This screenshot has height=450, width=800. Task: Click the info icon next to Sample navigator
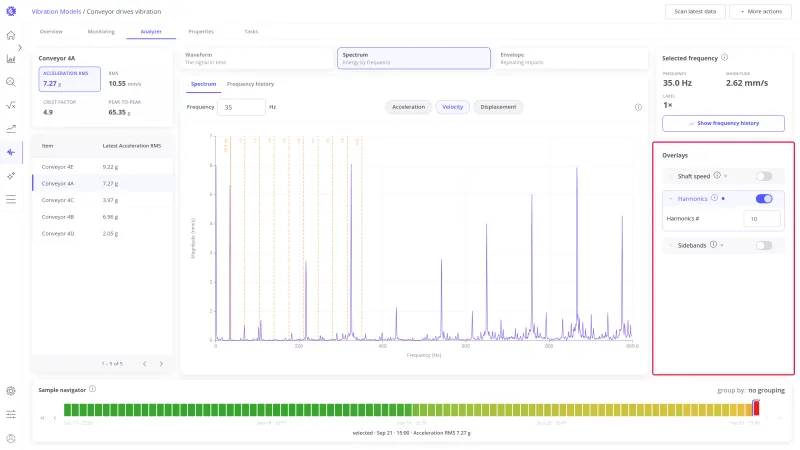coord(92,389)
